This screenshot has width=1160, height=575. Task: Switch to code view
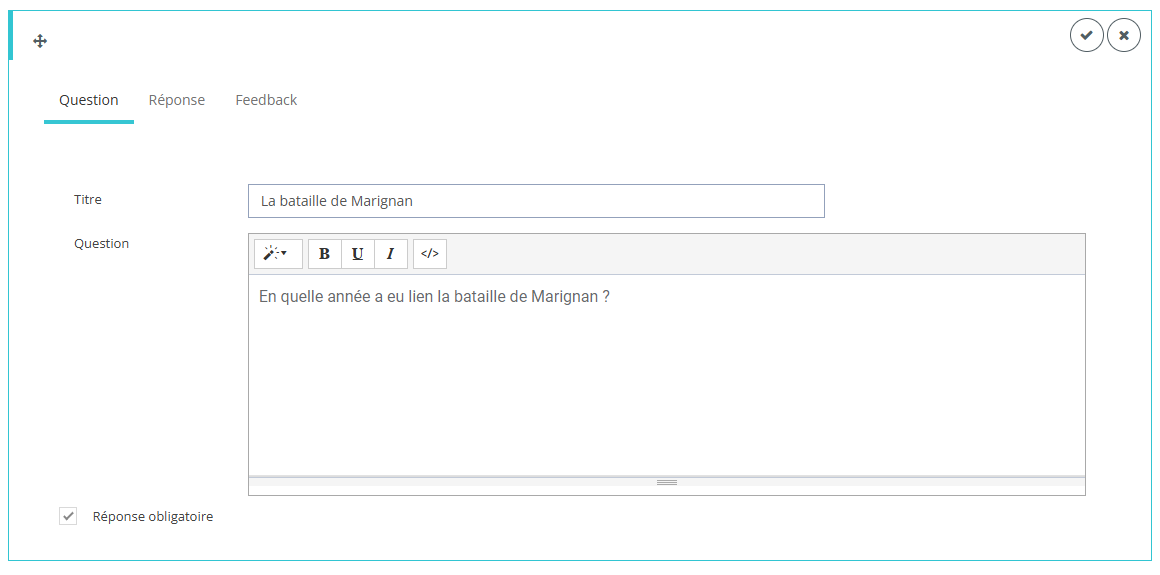click(x=429, y=254)
